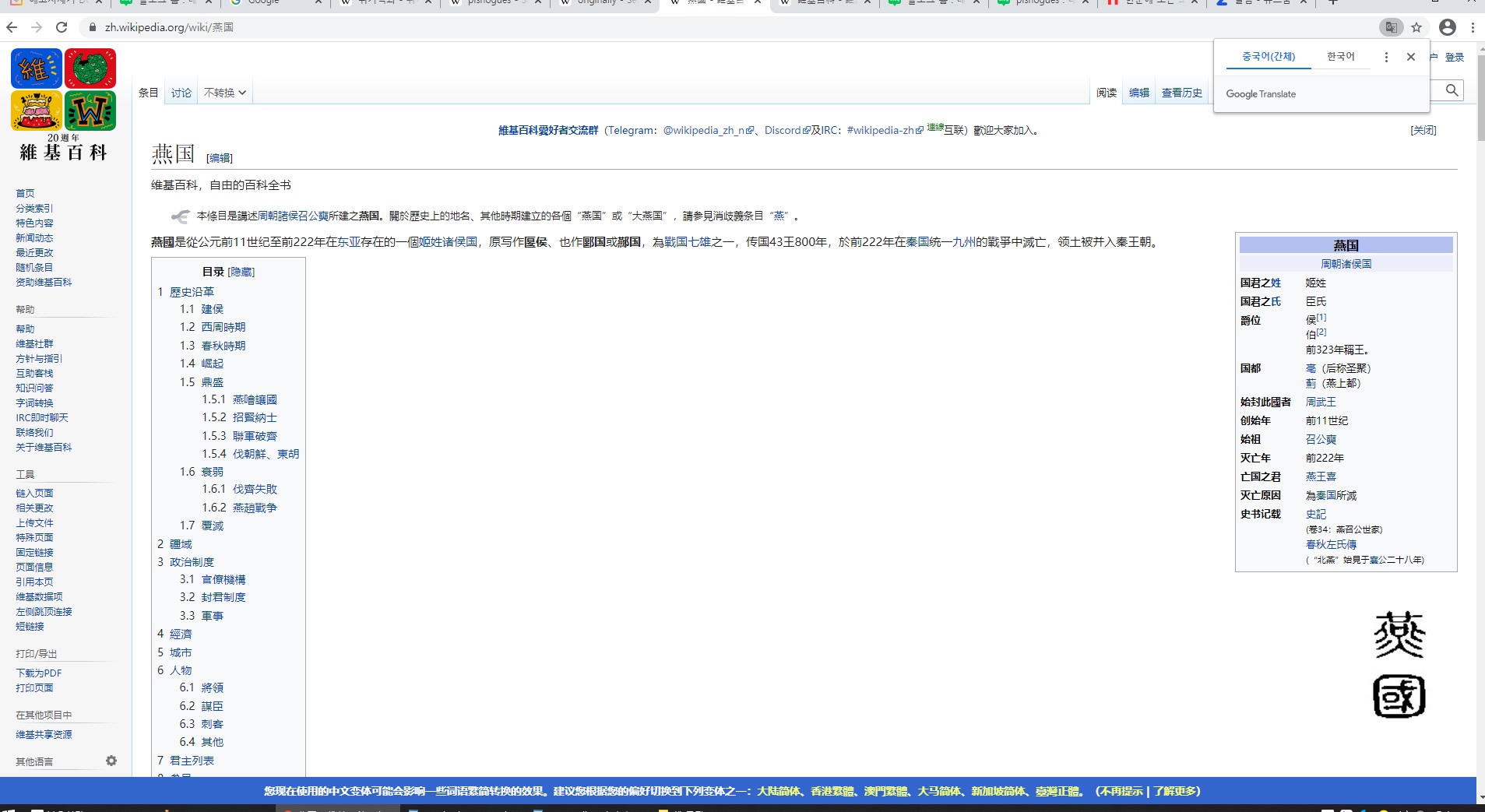Viewport: 1485px width, 812px height.
Task: Collapse the contents with 隐藏 toggle
Action: 241,272
